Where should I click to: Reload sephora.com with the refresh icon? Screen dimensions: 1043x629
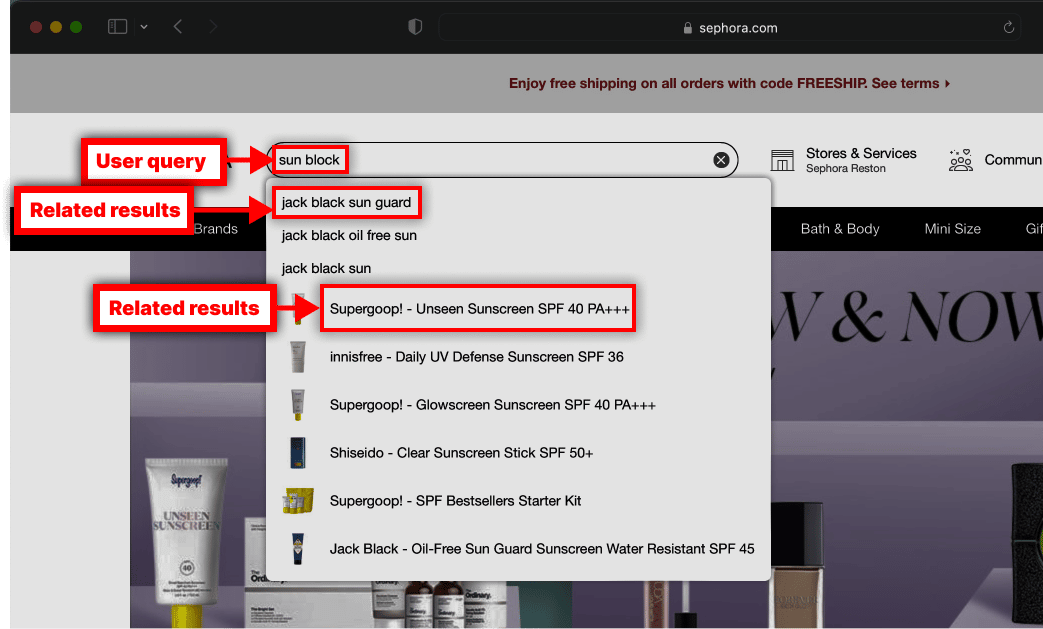1009,27
